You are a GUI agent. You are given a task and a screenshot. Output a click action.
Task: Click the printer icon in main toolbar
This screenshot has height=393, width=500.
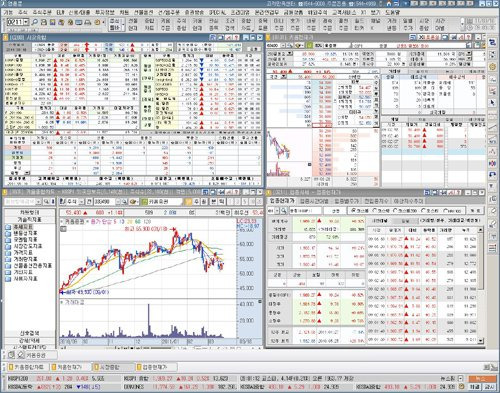click(x=44, y=22)
